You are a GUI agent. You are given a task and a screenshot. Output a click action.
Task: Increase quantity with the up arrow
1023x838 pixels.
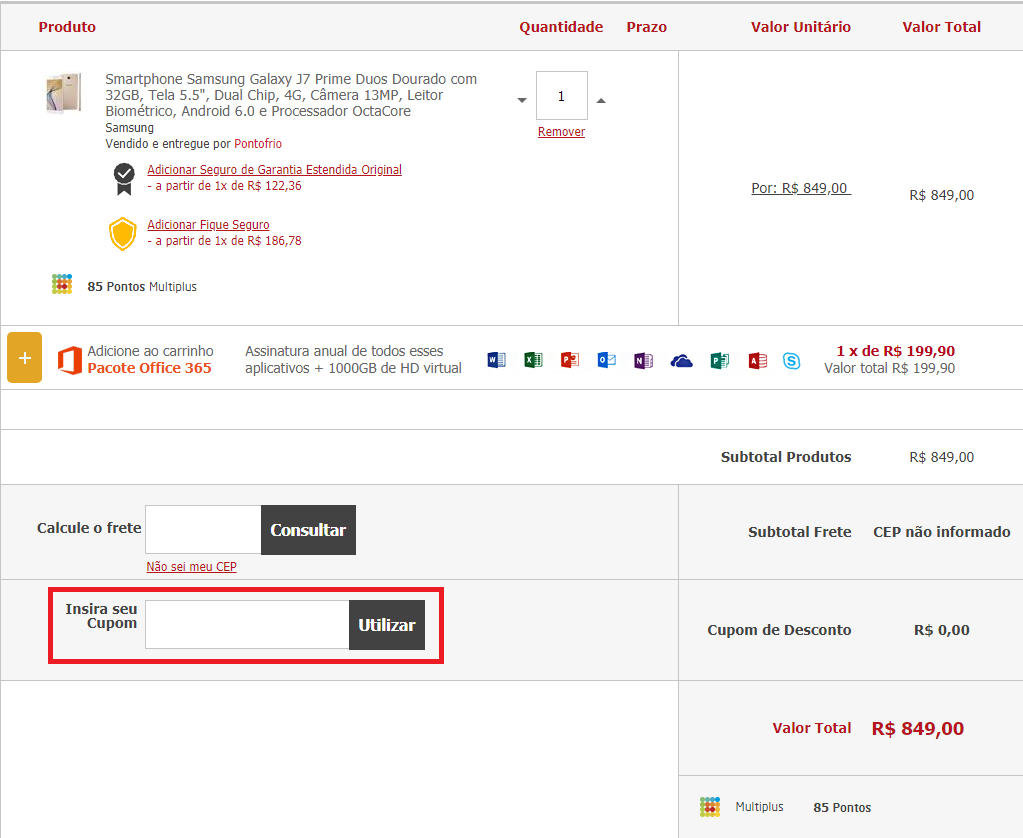pyautogui.click(x=601, y=100)
